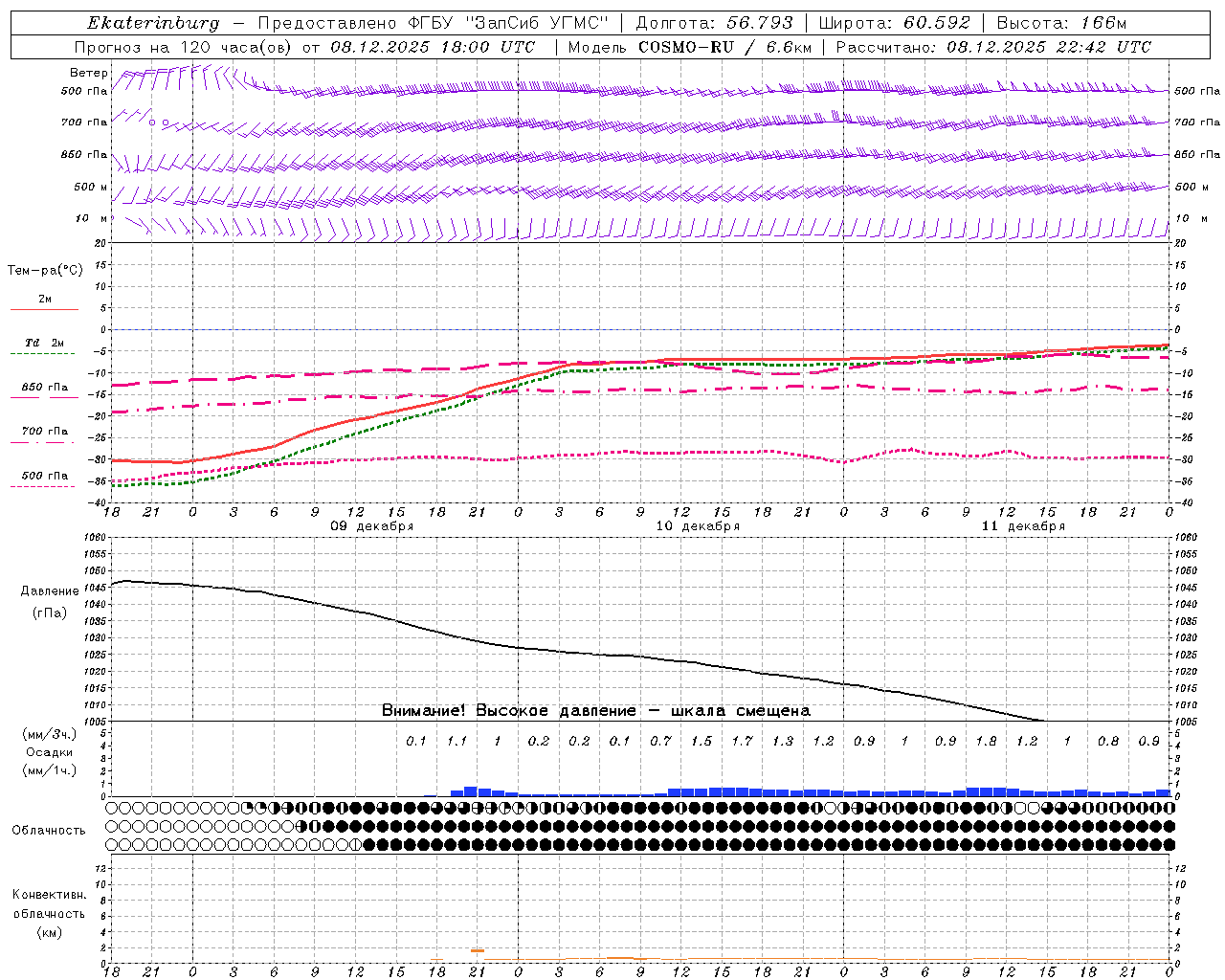This screenshot has width=1225, height=980.
Task: Select the (мм/3ч.) precipitation unit label
Action: click(x=49, y=734)
